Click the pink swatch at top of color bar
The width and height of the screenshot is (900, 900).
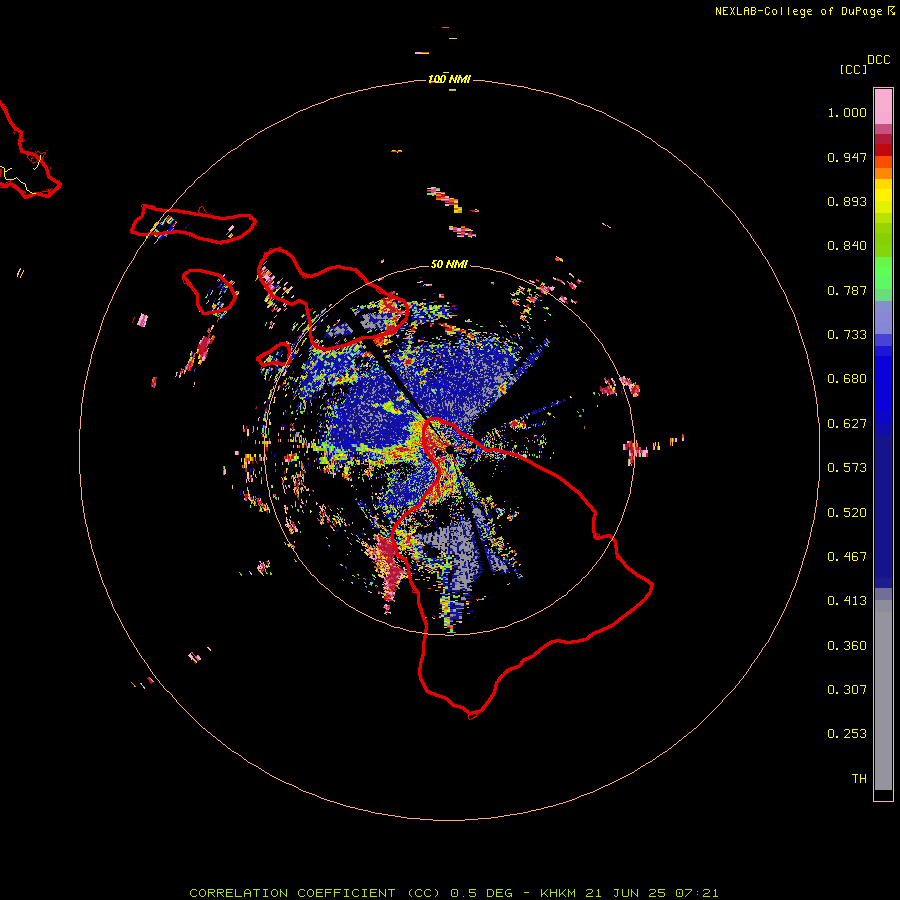pyautogui.click(x=883, y=107)
